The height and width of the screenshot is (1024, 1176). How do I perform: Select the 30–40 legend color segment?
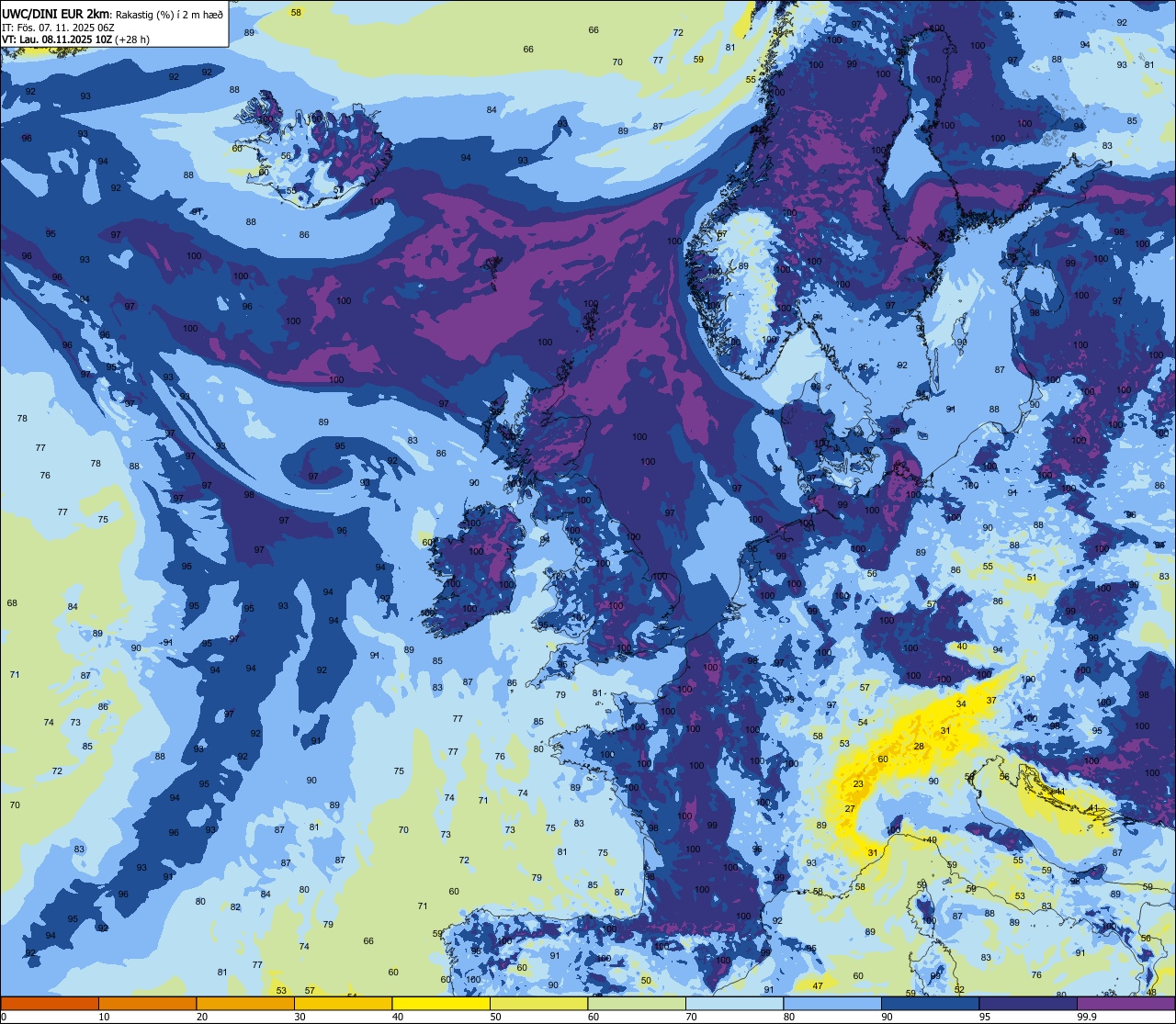coord(343,1003)
